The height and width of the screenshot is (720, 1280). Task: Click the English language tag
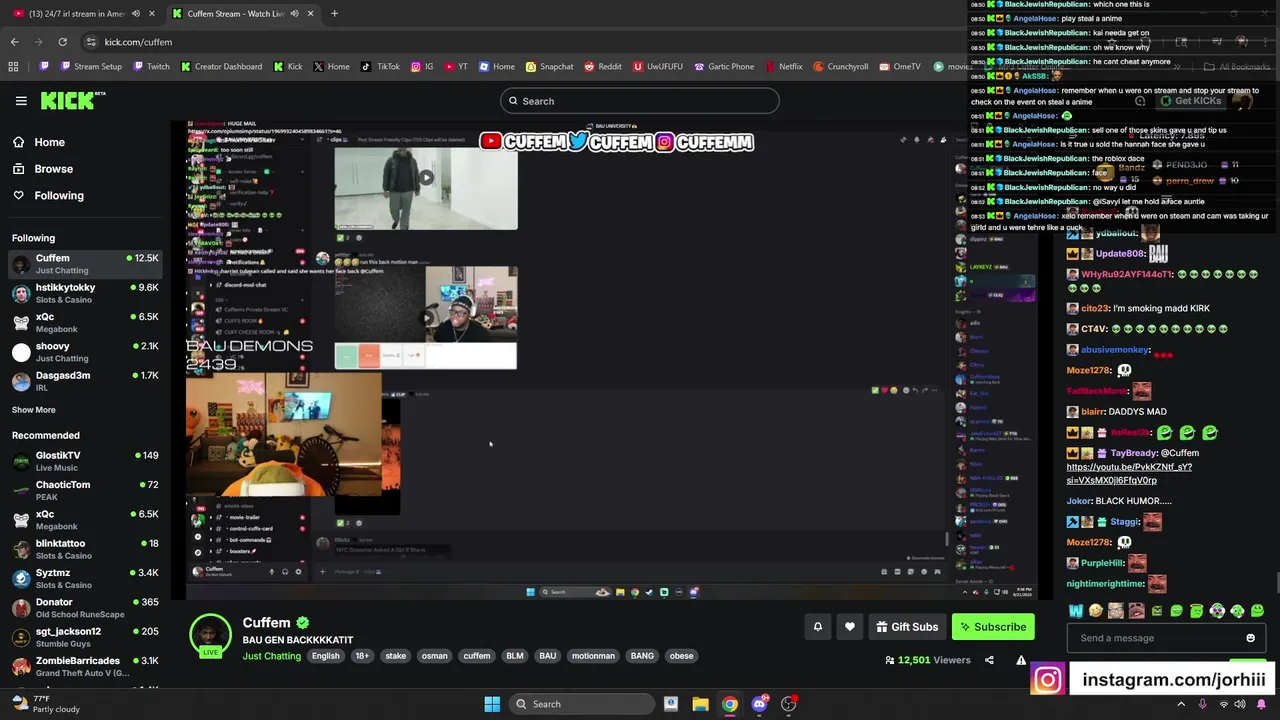(325, 656)
